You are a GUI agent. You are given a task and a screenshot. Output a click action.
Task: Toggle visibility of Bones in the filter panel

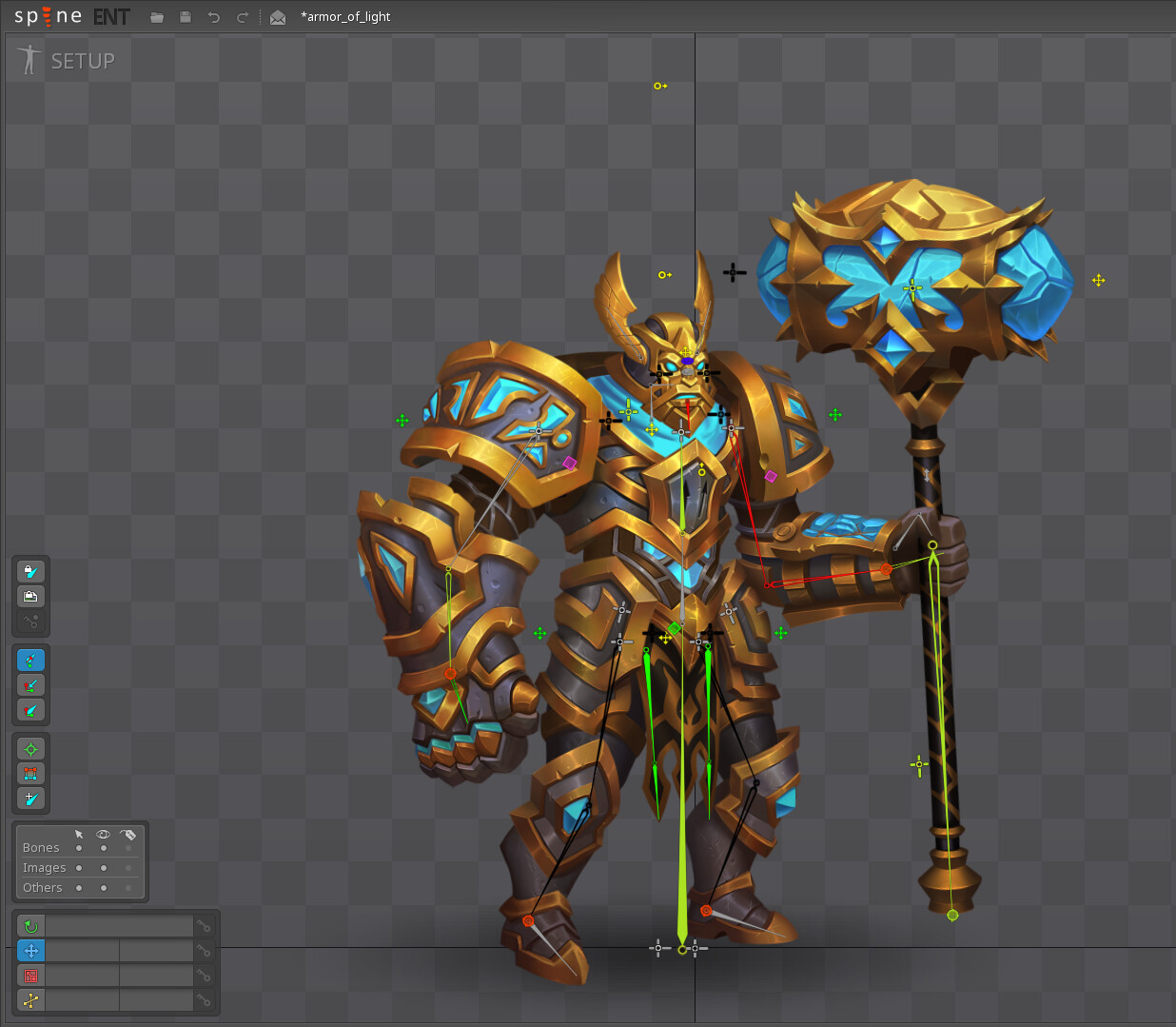click(x=103, y=847)
